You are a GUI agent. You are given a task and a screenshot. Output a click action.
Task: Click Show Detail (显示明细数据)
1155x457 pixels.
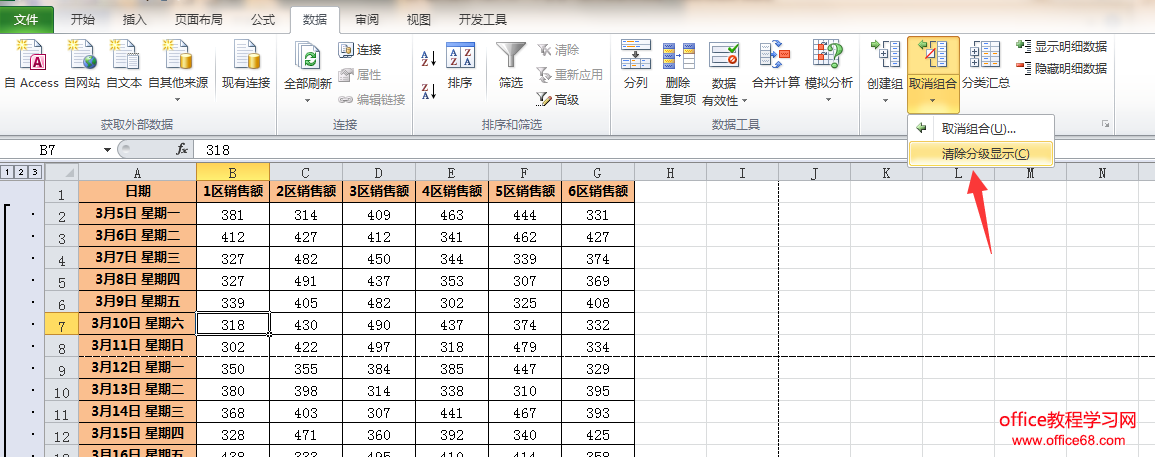(1061, 46)
